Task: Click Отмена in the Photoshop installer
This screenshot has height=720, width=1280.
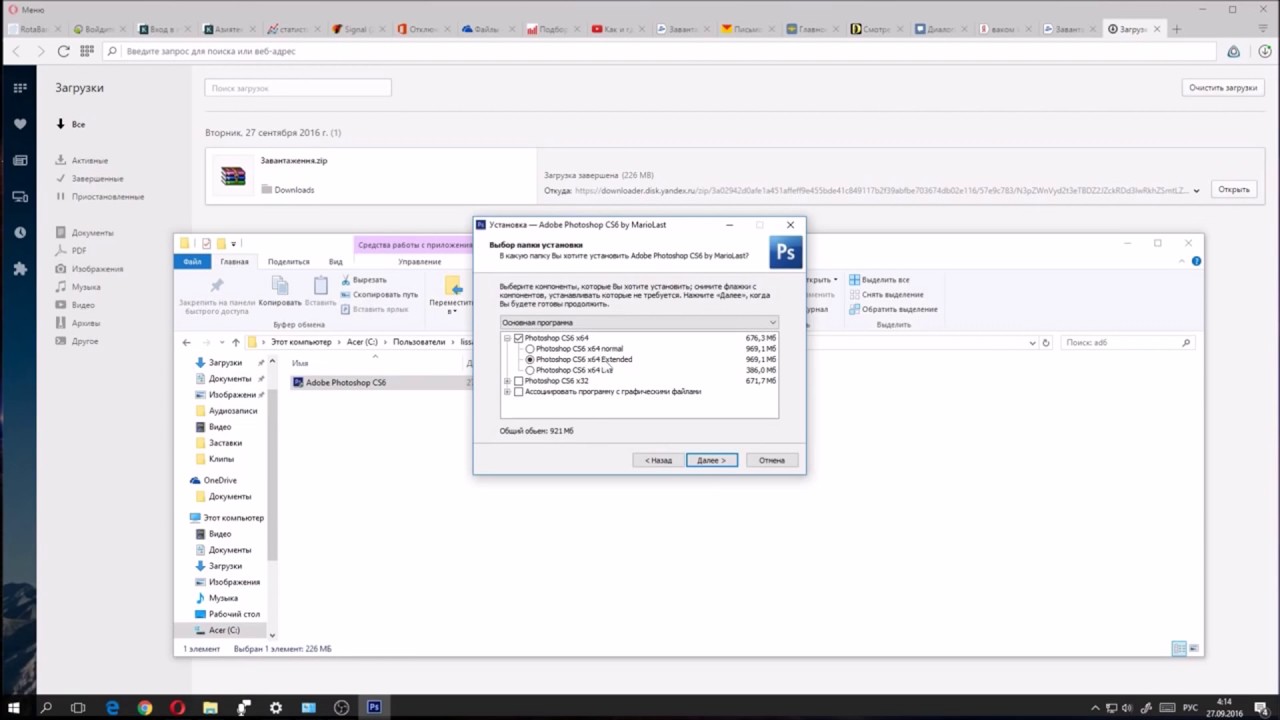Action: coord(771,460)
